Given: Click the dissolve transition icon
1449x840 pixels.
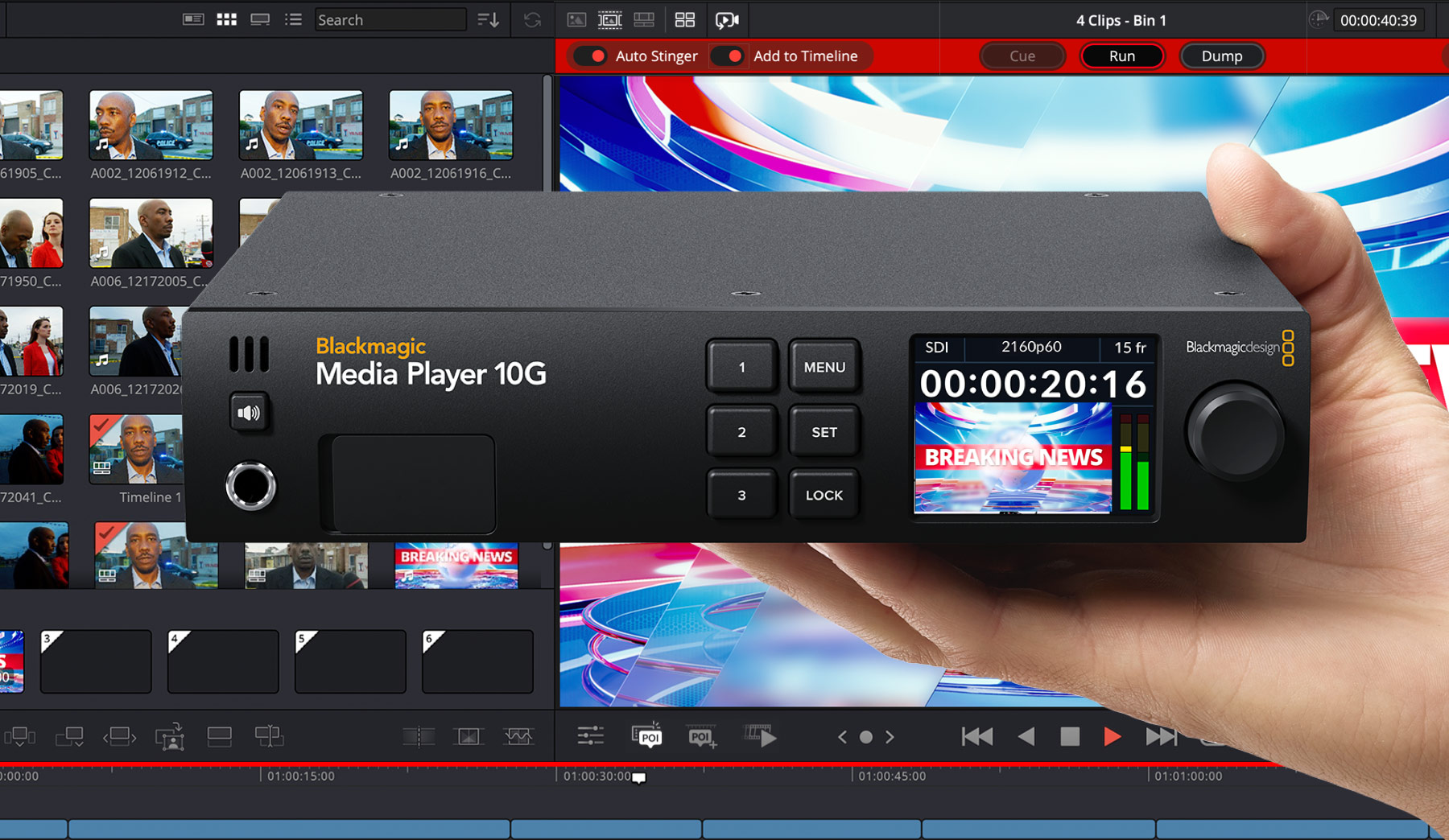Looking at the screenshot, I should pyautogui.click(x=469, y=735).
